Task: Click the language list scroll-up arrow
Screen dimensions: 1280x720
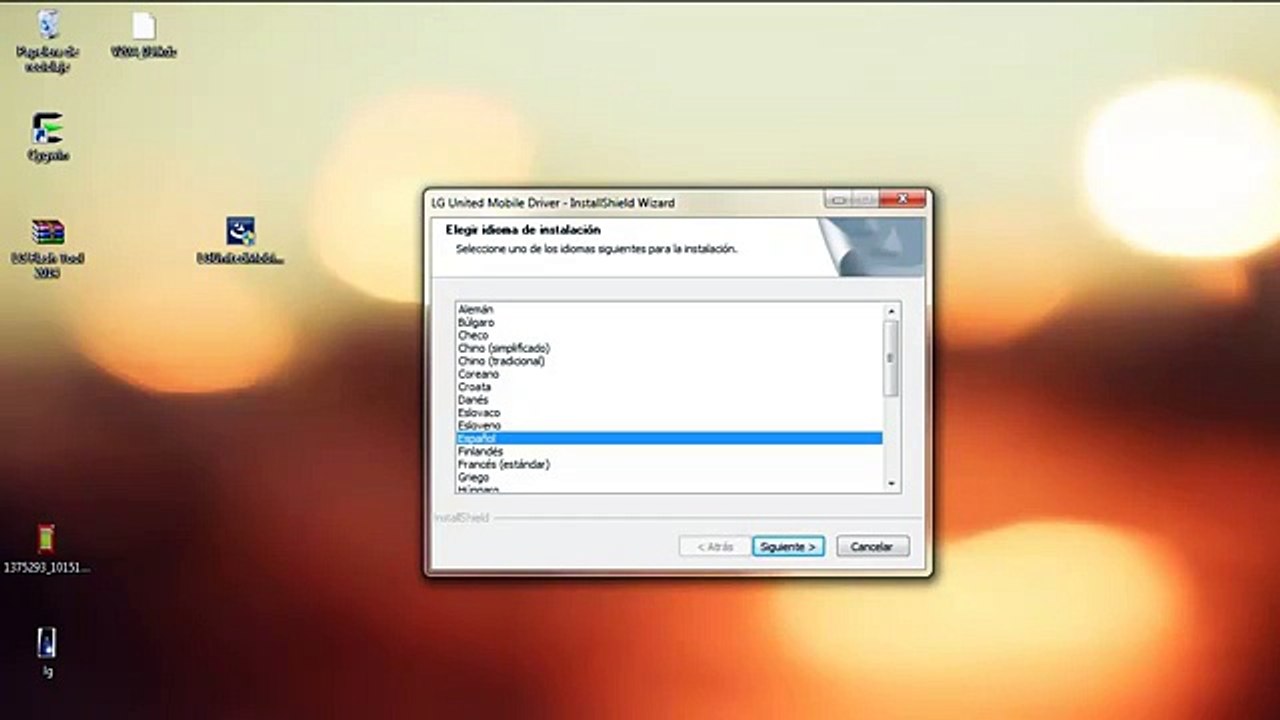Action: coord(891,311)
